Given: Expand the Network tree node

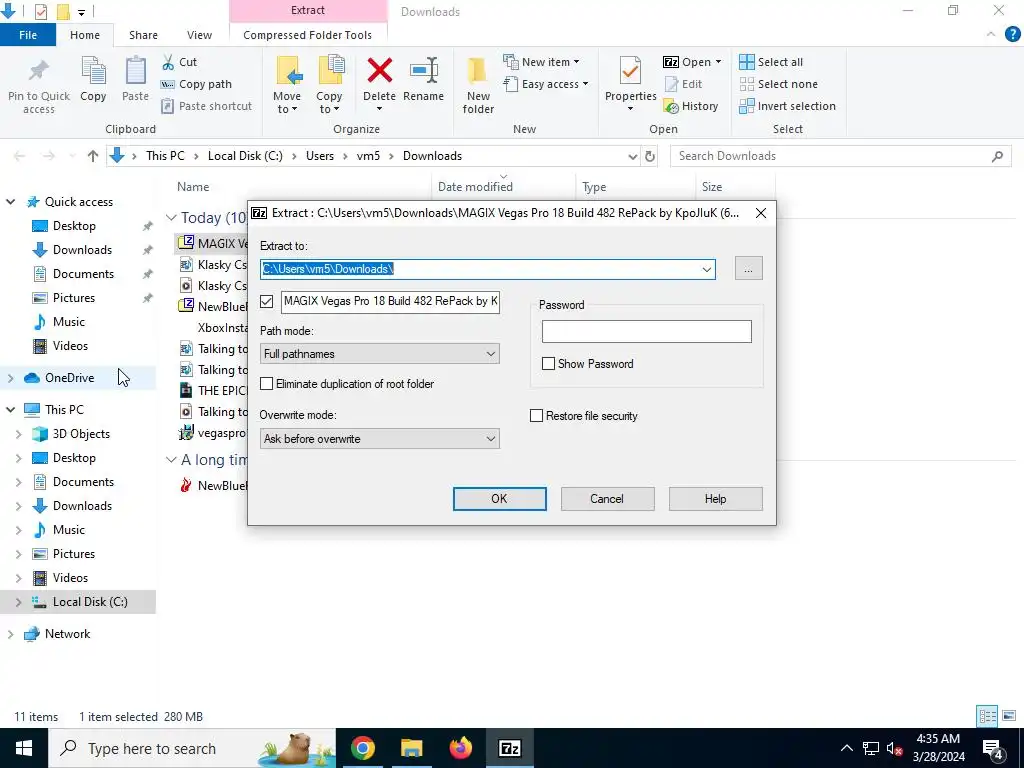Looking at the screenshot, I should coord(10,634).
